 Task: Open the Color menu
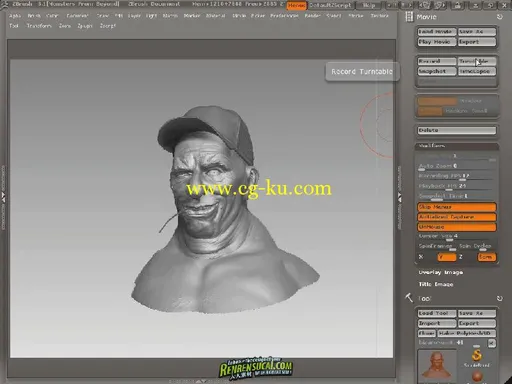52,16
